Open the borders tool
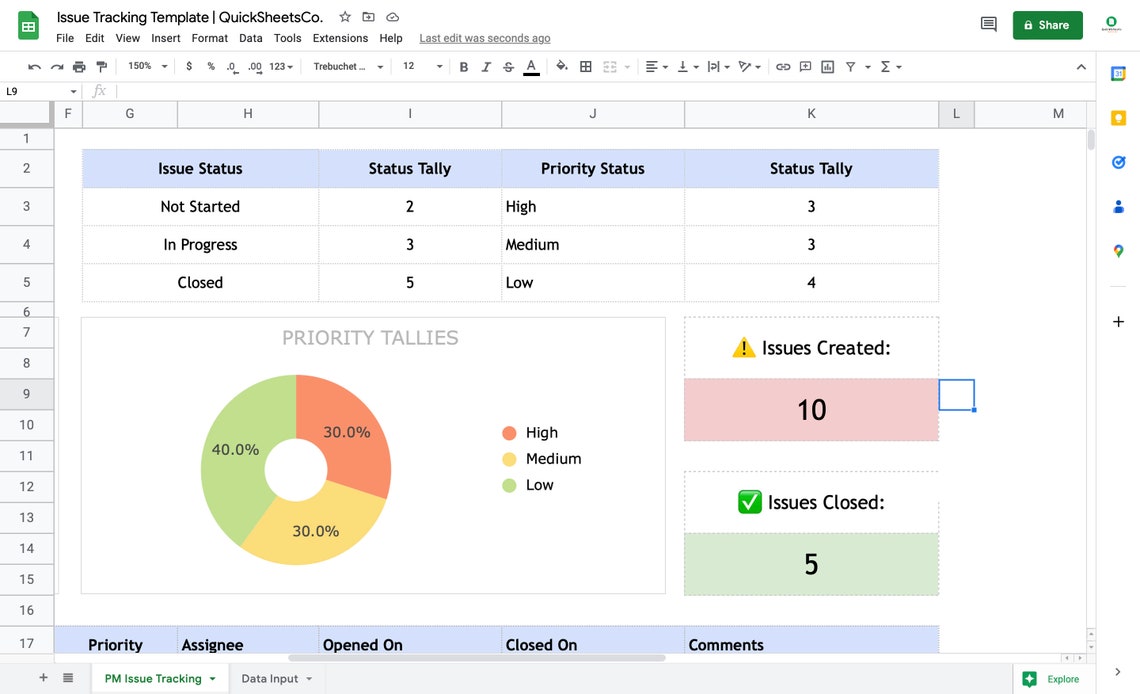Viewport: 1140px width, 694px height. tap(585, 67)
